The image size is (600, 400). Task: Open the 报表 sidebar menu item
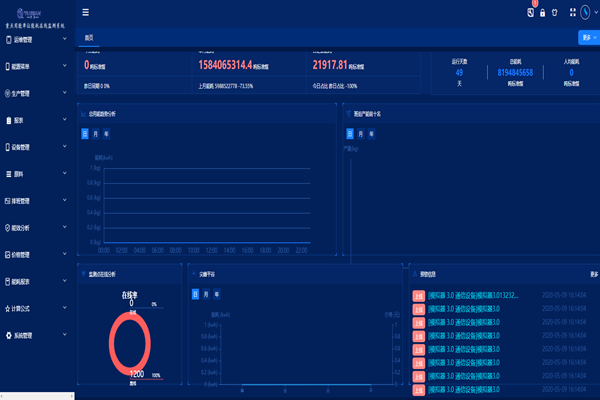[18, 120]
